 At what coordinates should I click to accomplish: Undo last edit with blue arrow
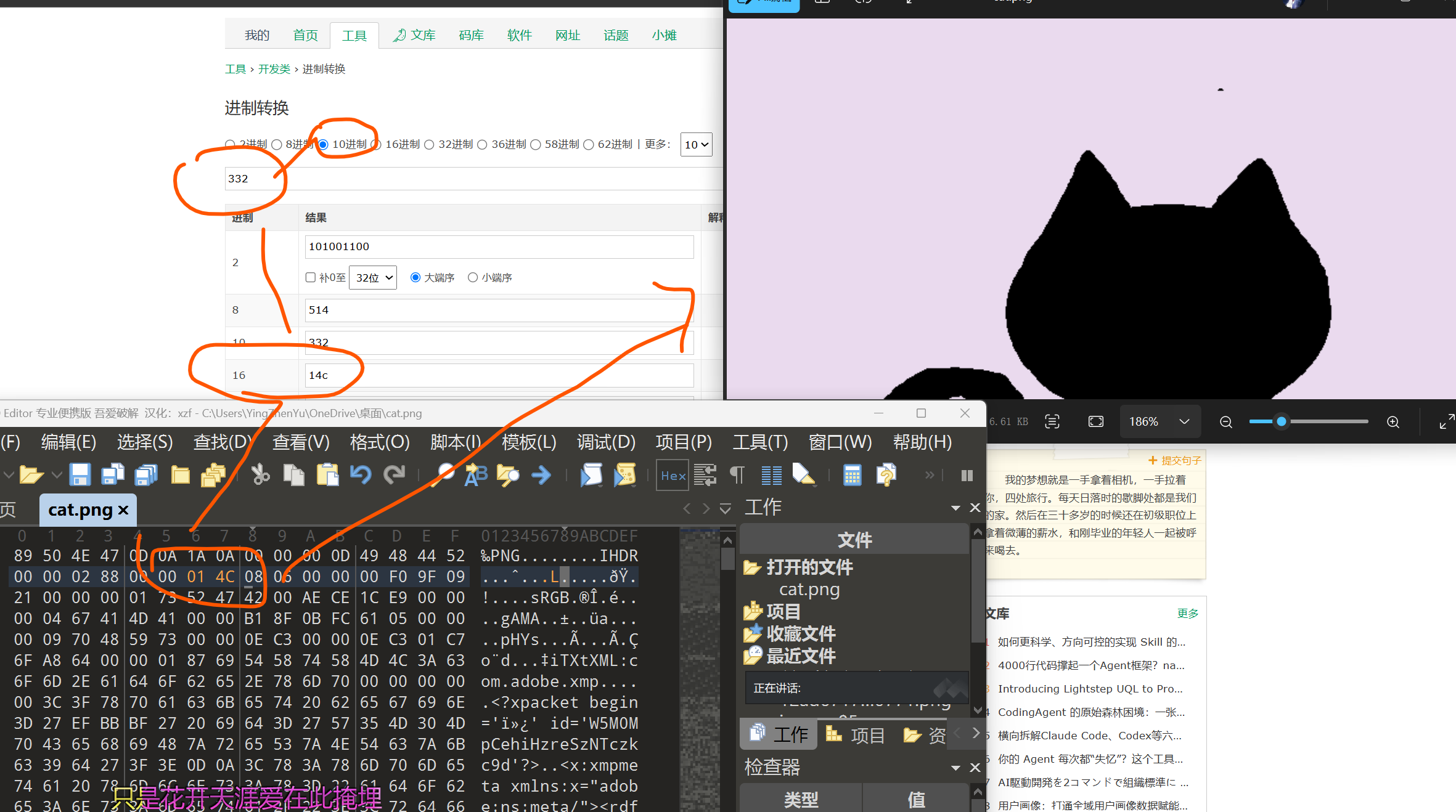point(361,475)
